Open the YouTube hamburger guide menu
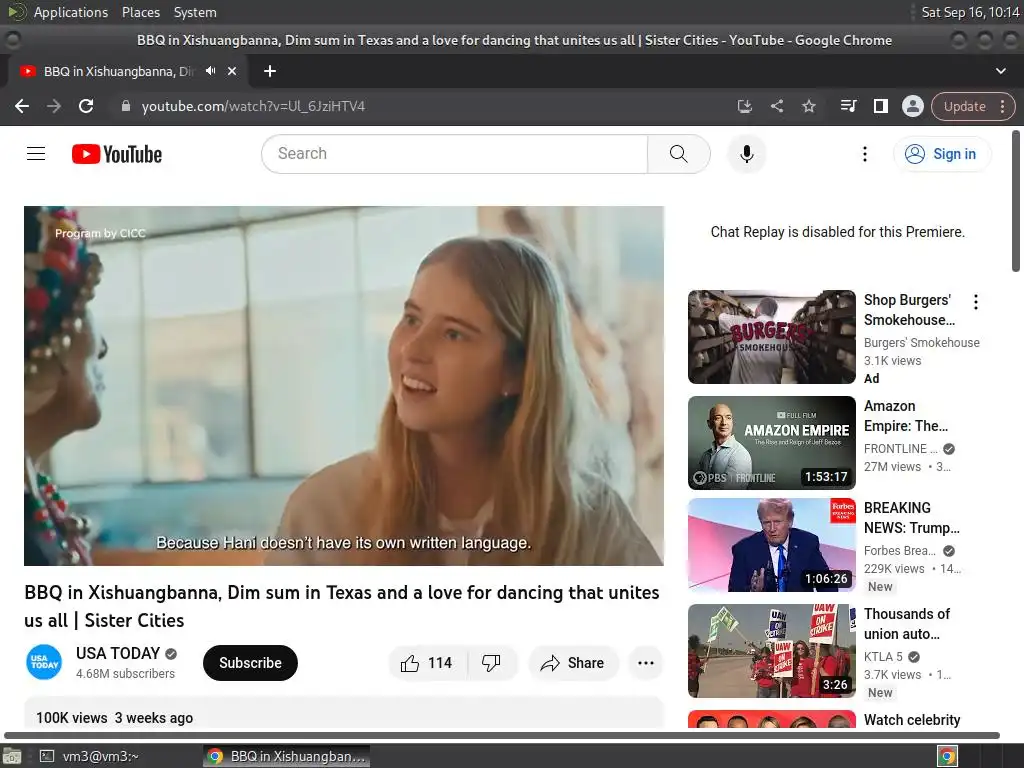Image resolution: width=1024 pixels, height=768 pixels. [36, 154]
